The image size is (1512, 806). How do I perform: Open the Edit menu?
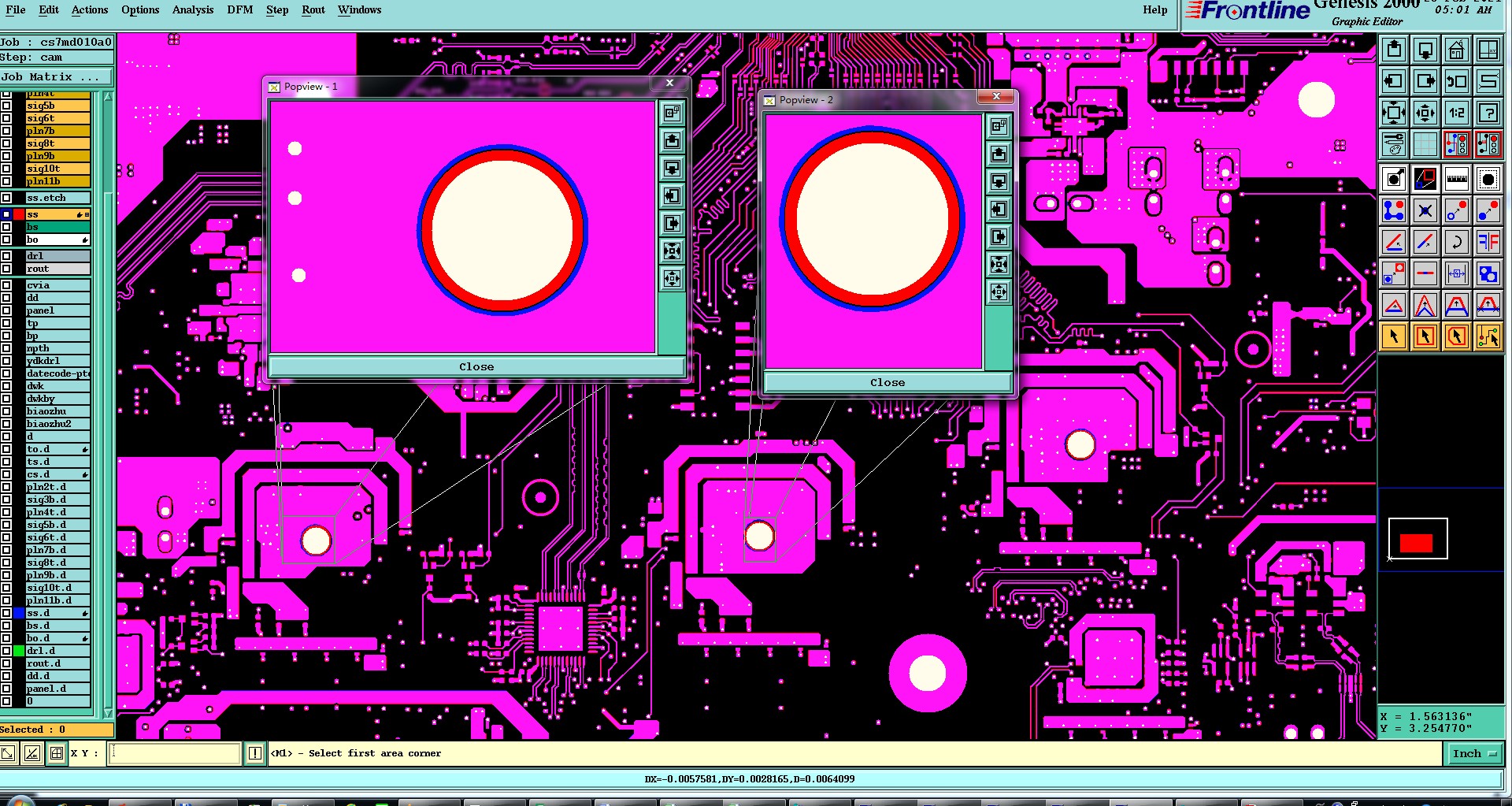[x=49, y=9]
